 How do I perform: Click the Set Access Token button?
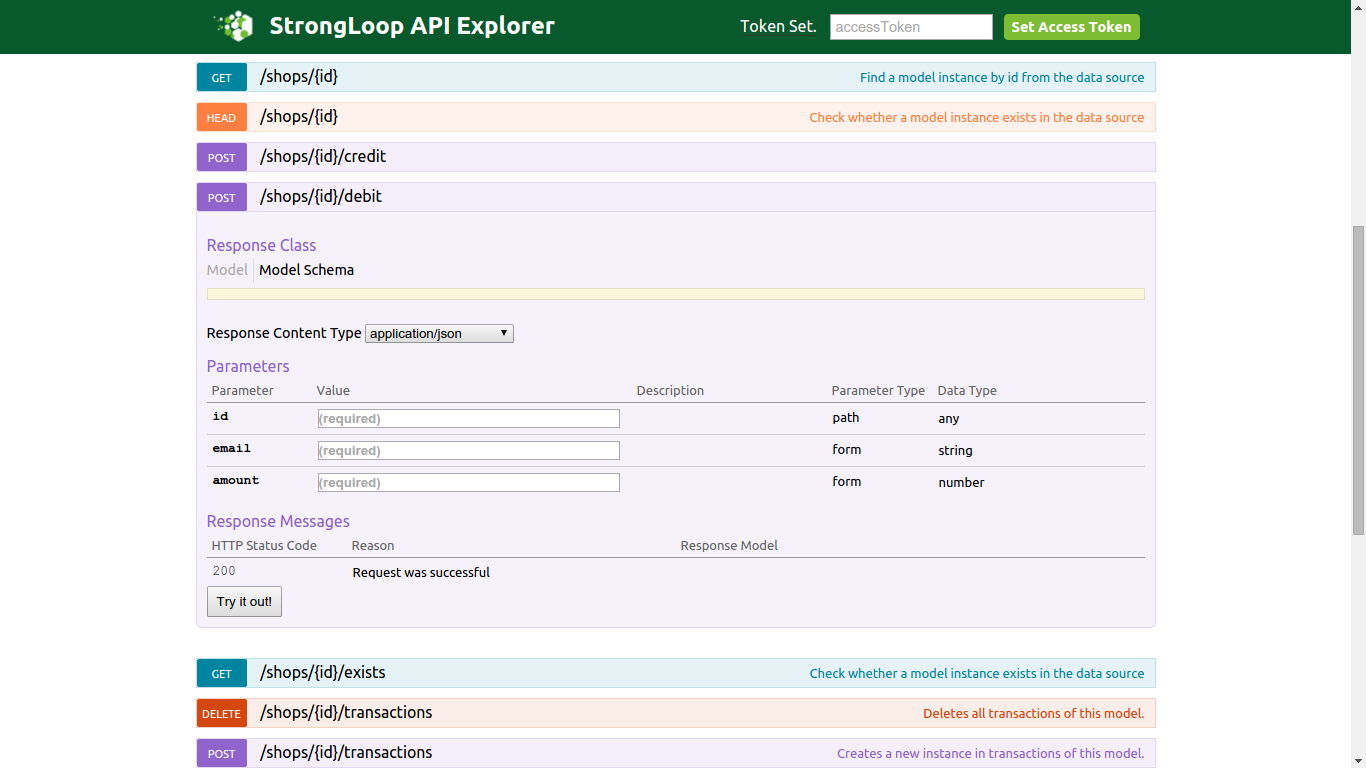pos(1071,27)
